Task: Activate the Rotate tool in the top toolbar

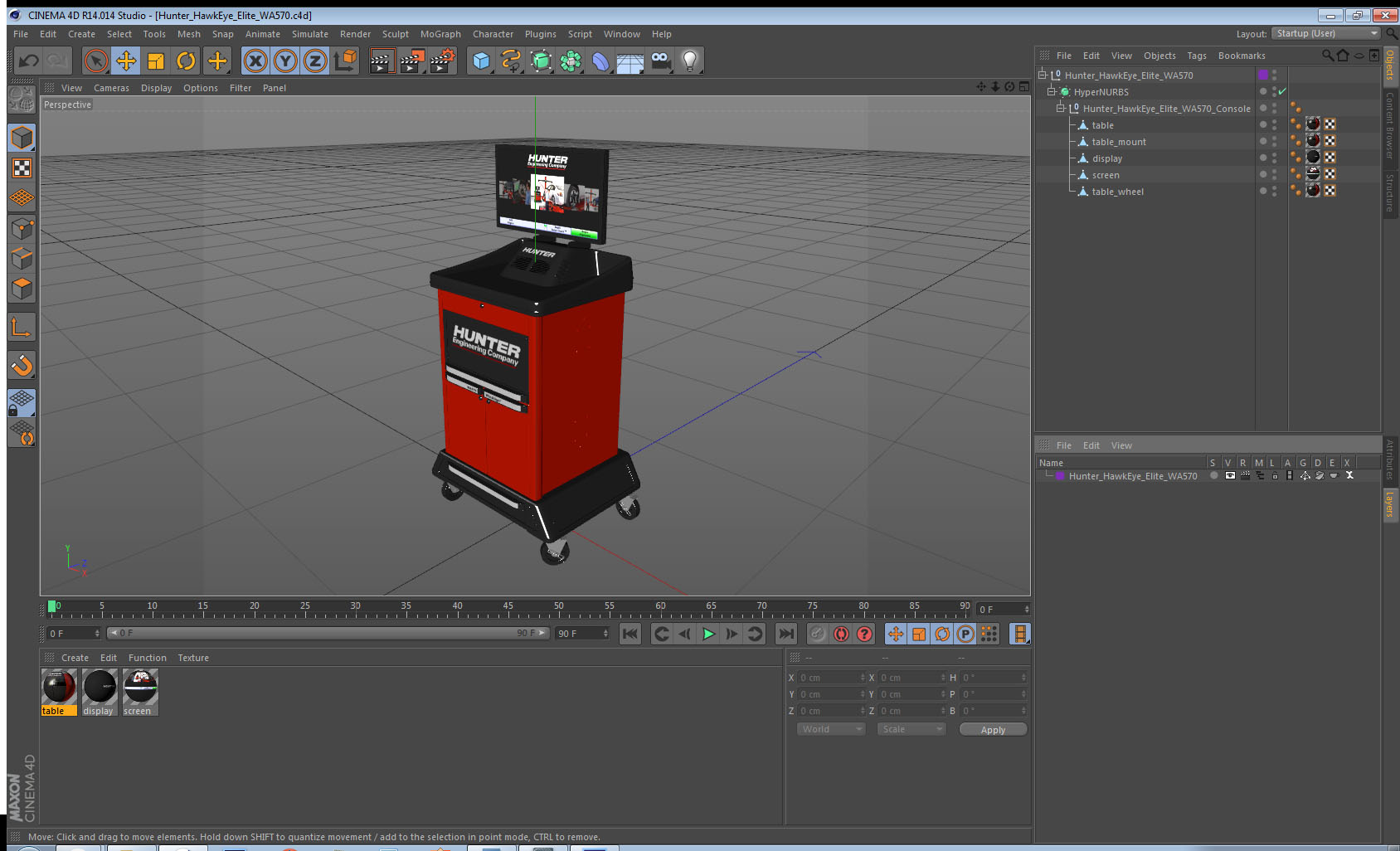Action: point(186,61)
